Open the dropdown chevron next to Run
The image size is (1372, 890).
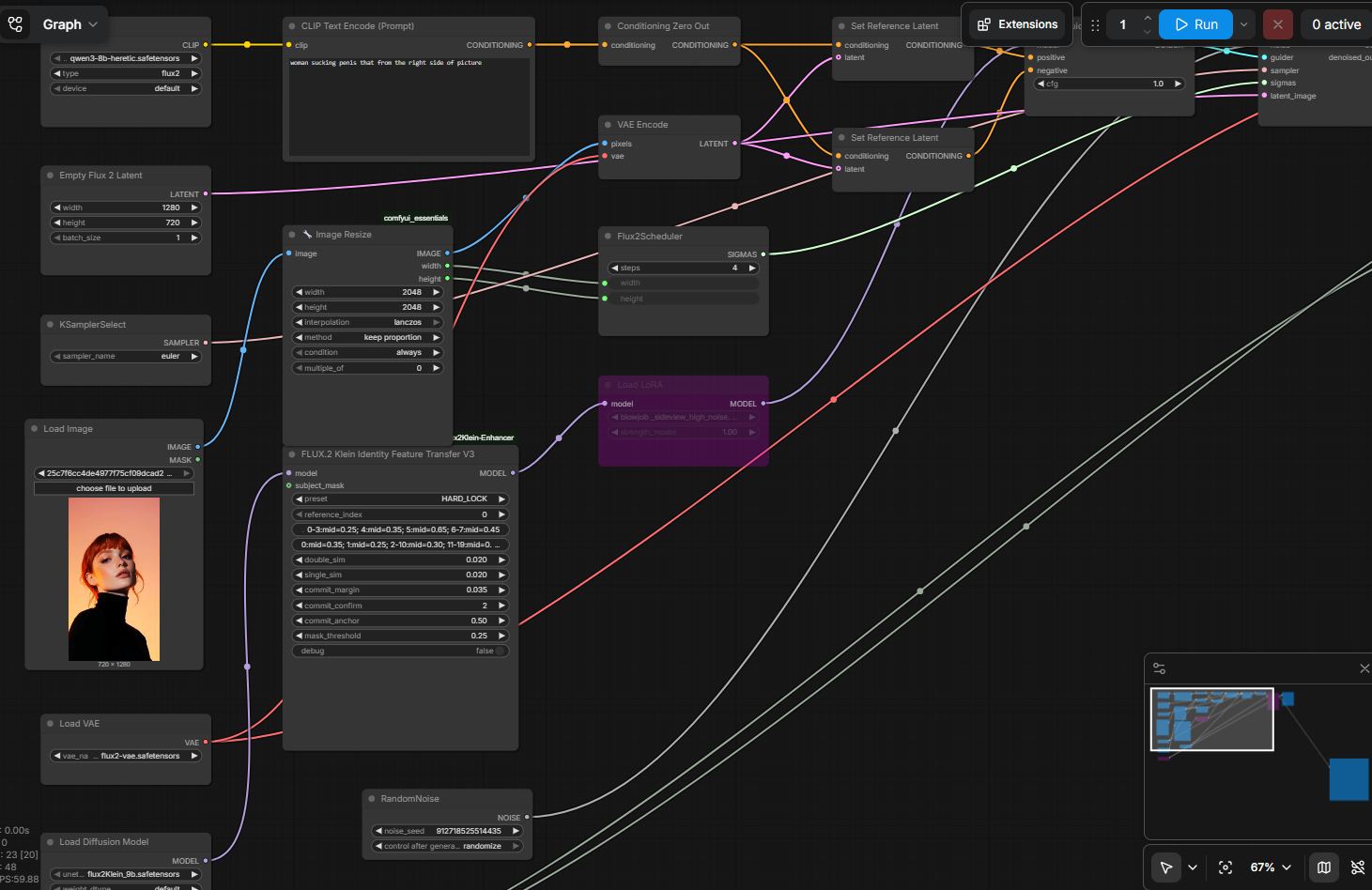pos(1244,24)
